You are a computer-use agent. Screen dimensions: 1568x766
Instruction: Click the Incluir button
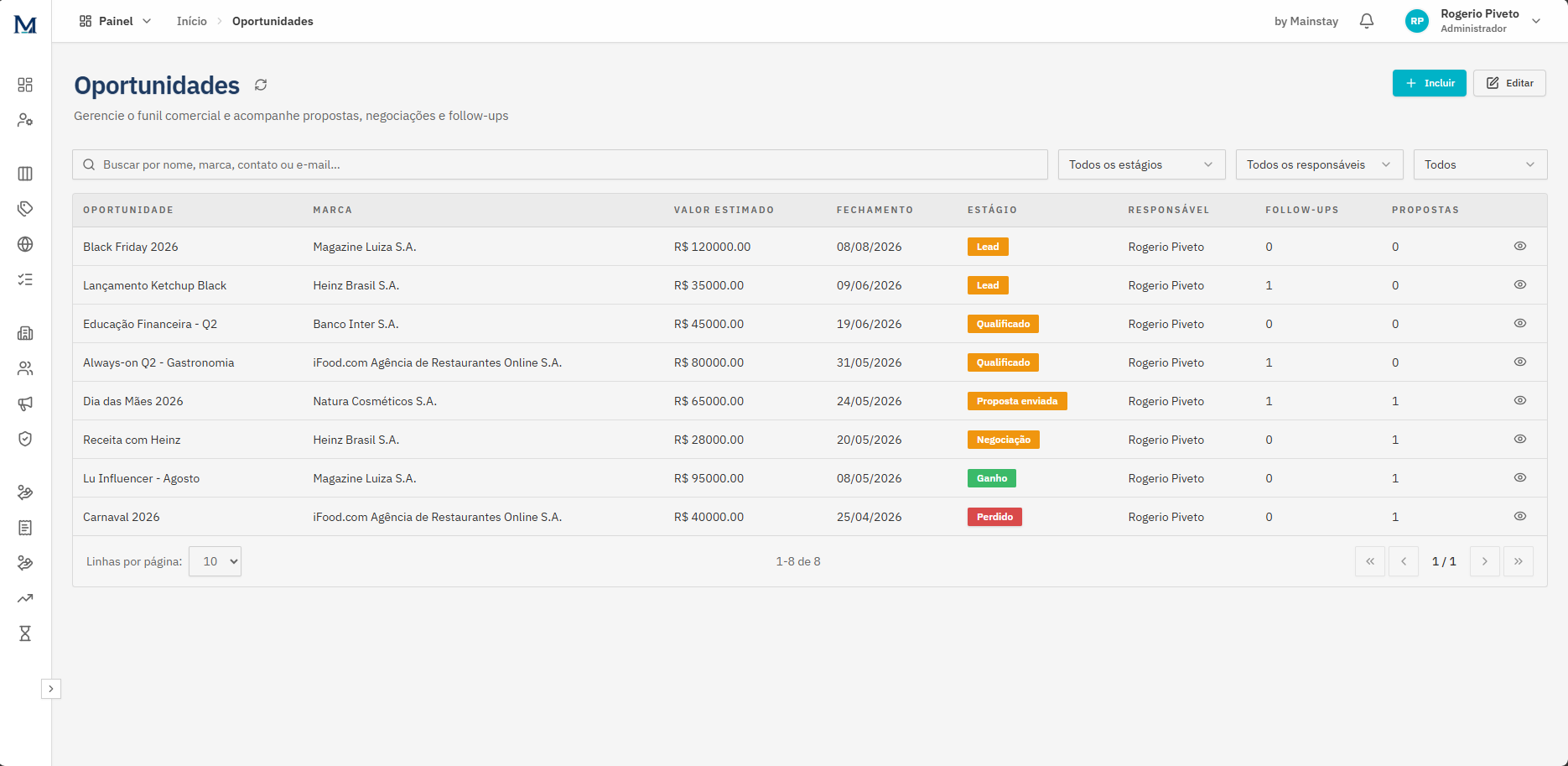pyautogui.click(x=1430, y=83)
